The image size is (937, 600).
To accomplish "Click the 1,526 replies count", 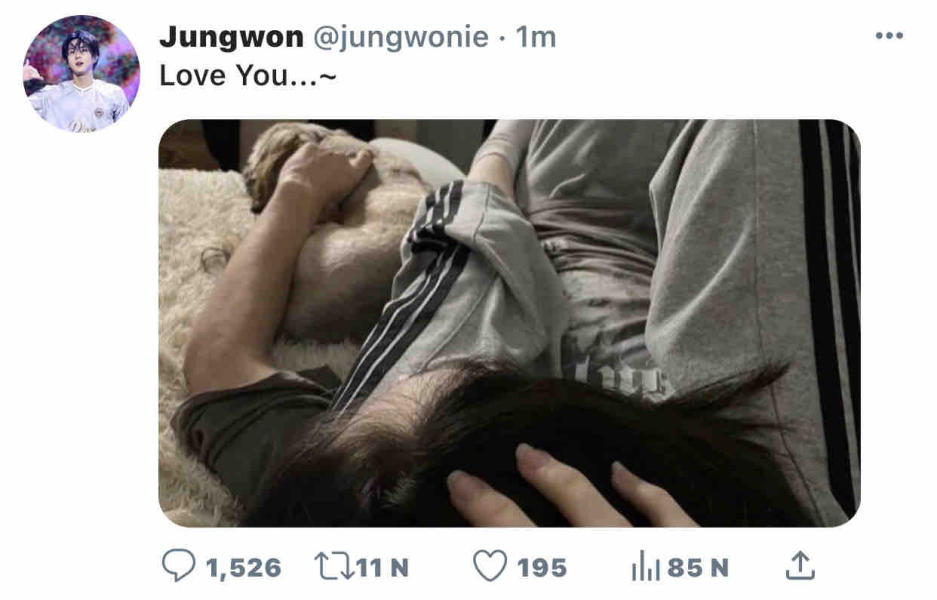I will click(243, 568).
